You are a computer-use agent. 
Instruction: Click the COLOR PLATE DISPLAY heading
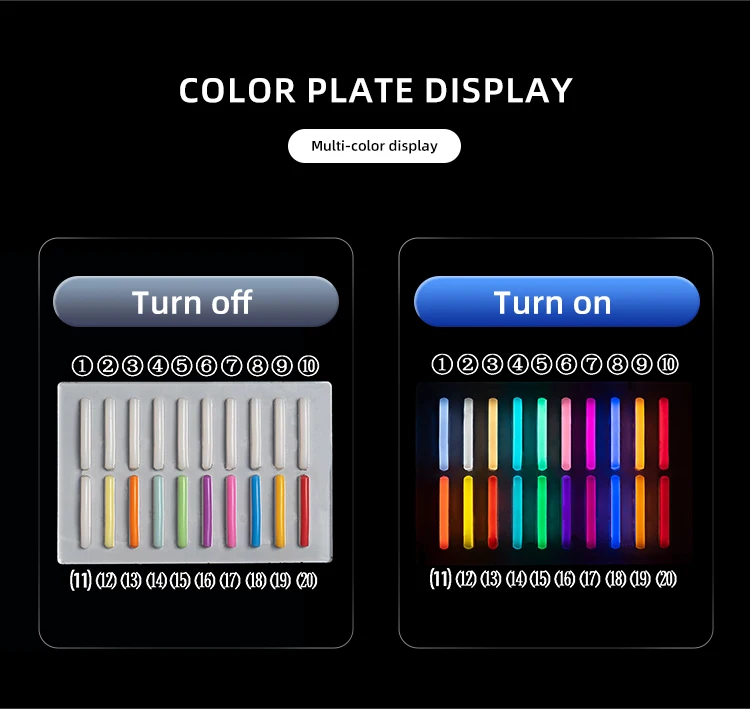[375, 90]
